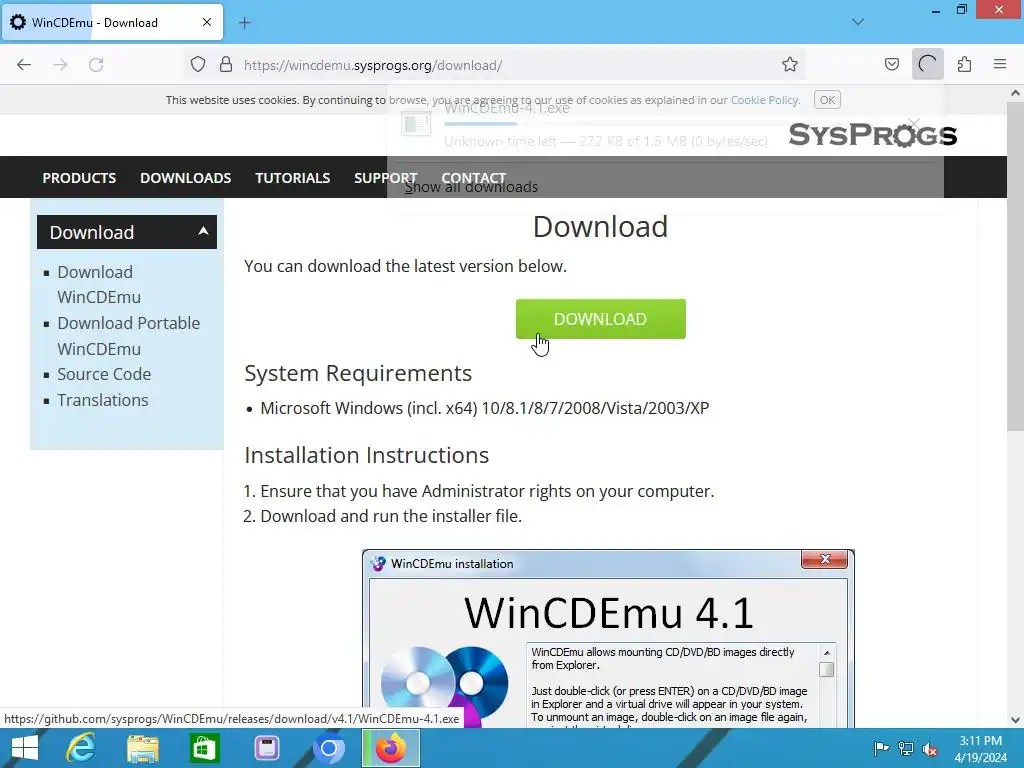Click the SysProgs logo
This screenshot has height=768, width=1024.
click(872, 135)
